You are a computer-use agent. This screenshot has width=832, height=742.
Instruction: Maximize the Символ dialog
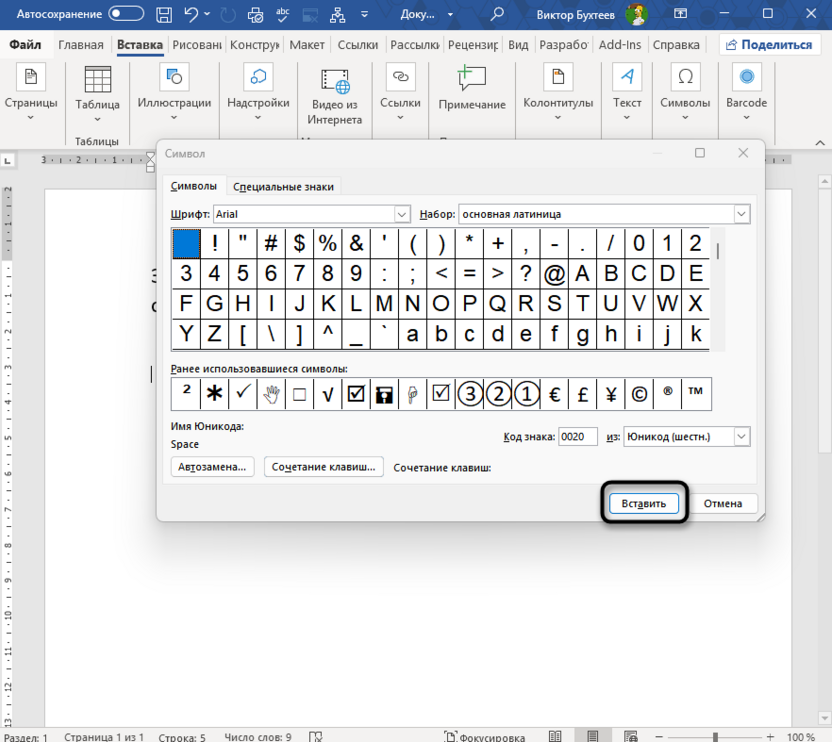click(x=700, y=153)
